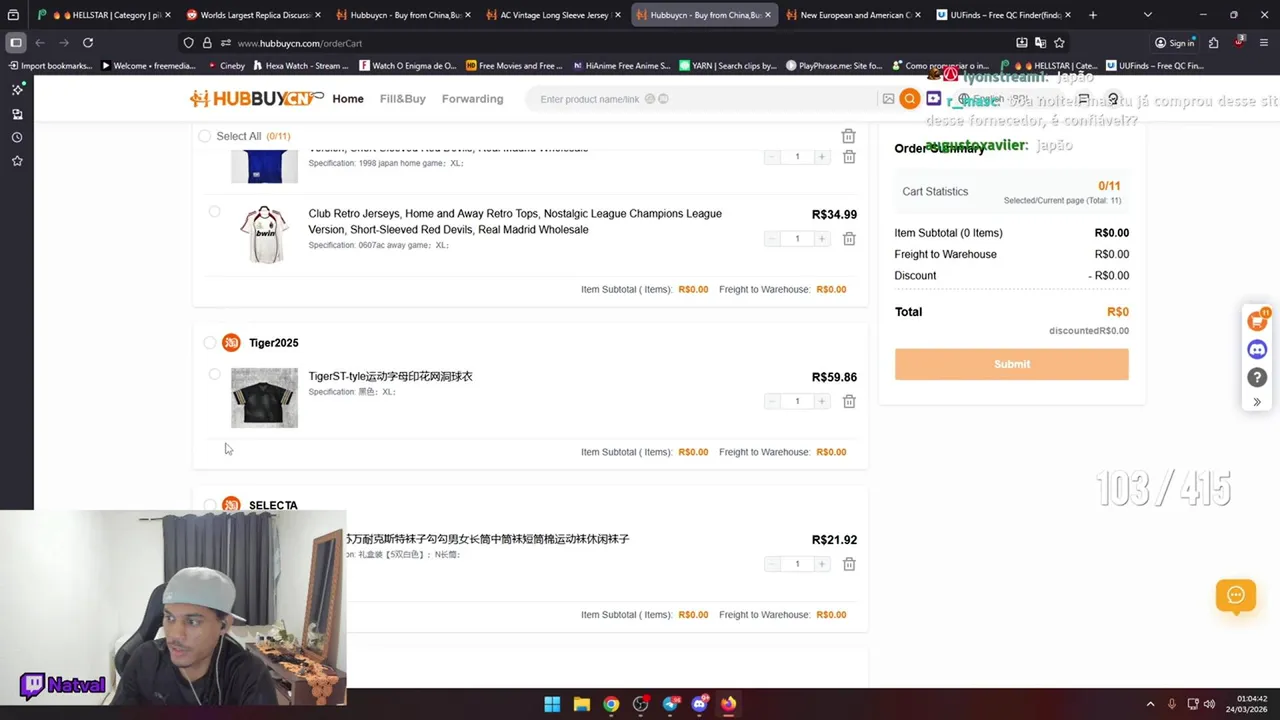Increase quantity of the R$34.99 jersey
Viewport: 1280px width, 720px height.
tap(822, 239)
